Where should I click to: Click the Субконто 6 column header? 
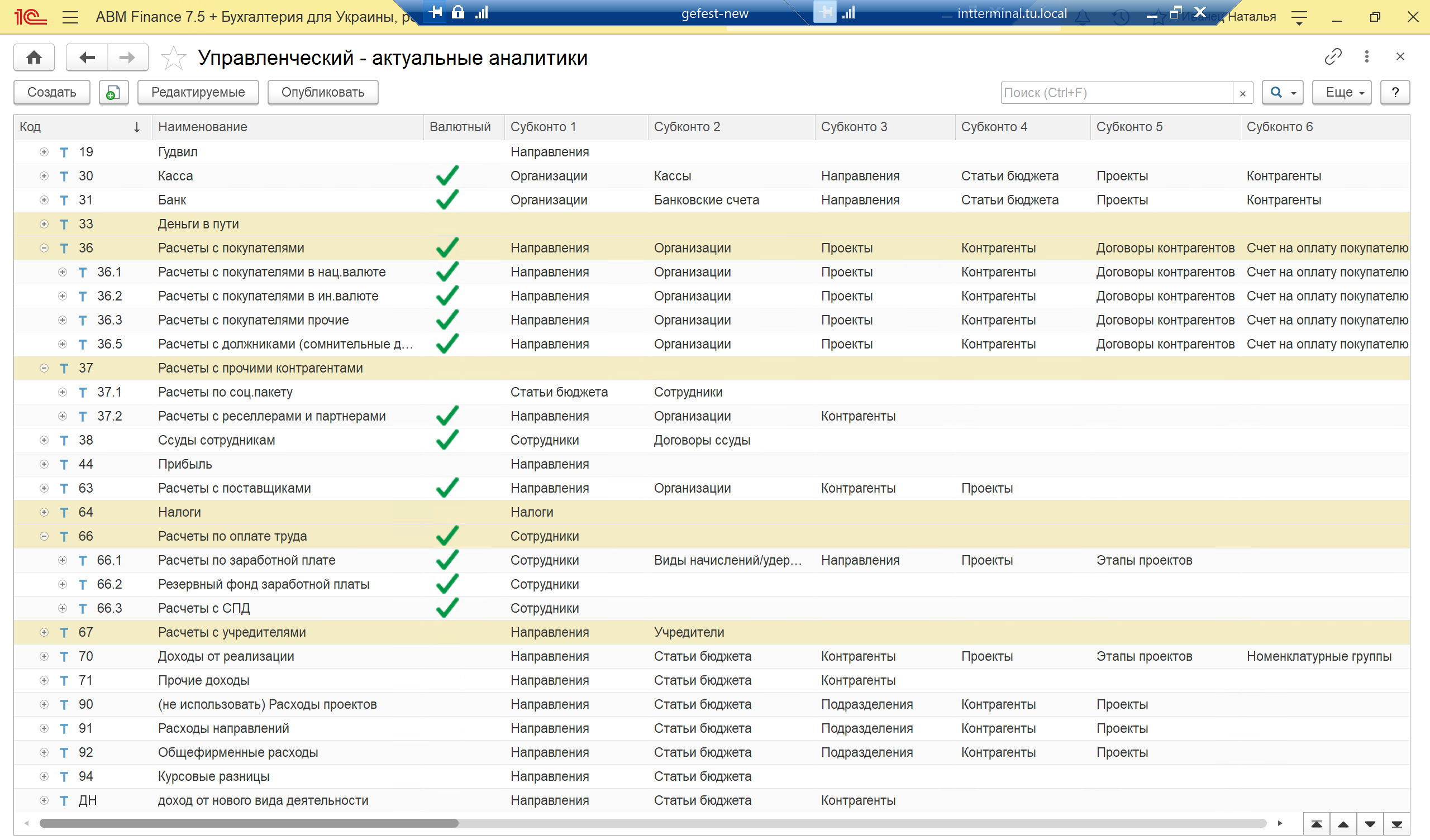pyautogui.click(x=1325, y=127)
